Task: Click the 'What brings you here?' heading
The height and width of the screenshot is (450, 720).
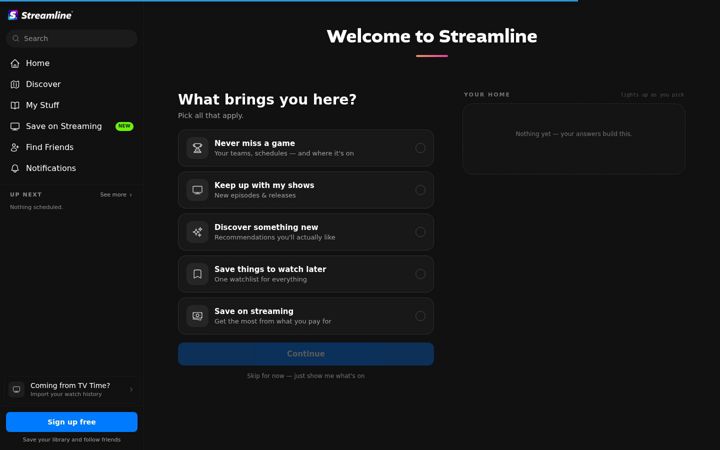Action: [x=267, y=99]
